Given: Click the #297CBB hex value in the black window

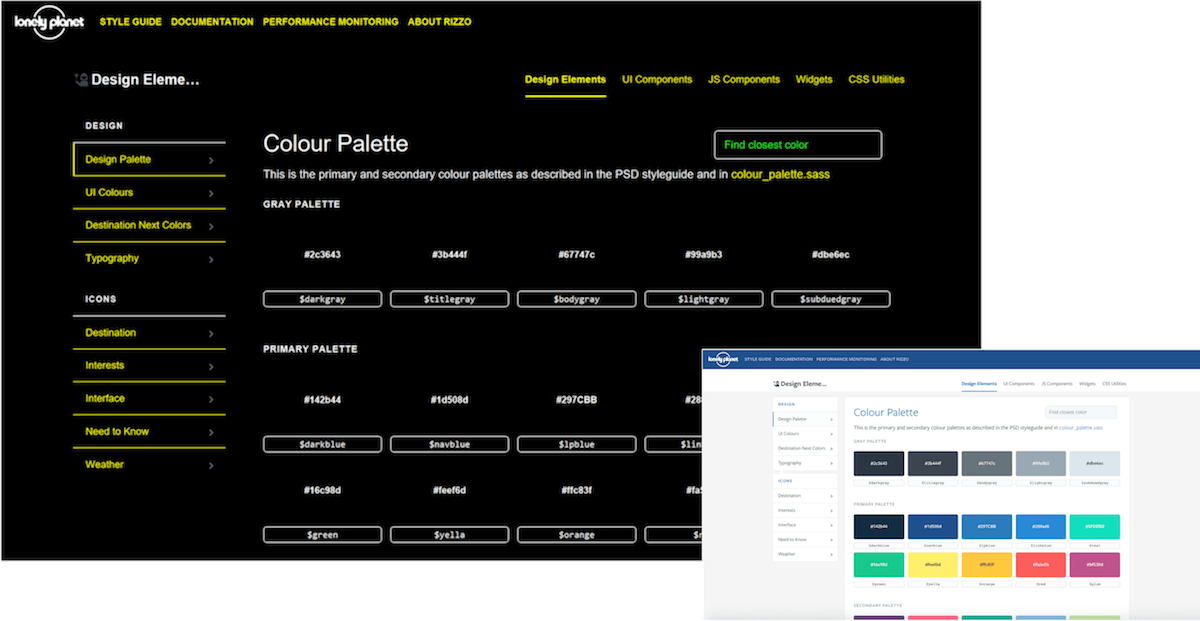Looking at the screenshot, I should point(576,400).
